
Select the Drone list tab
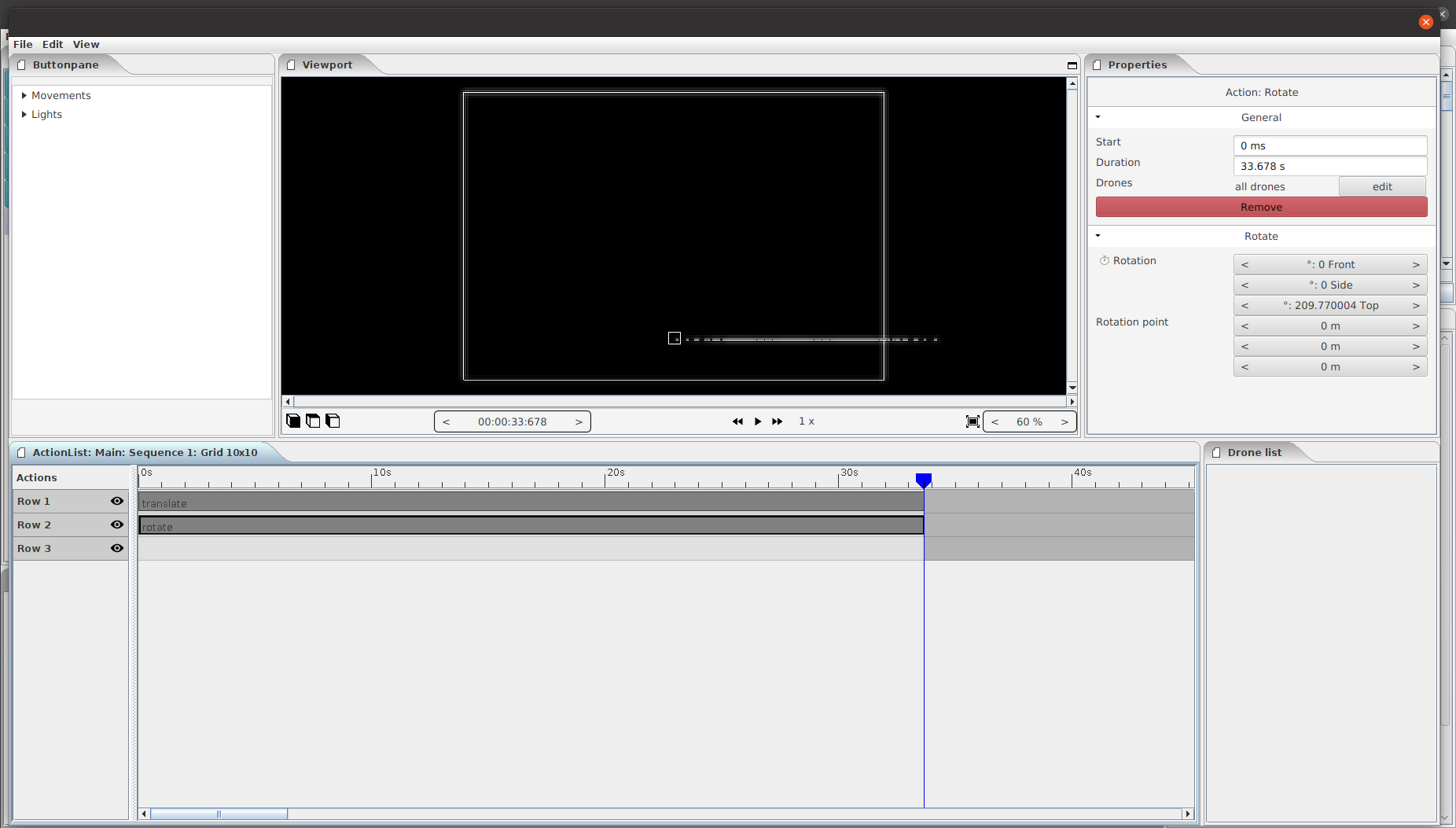pos(1254,452)
